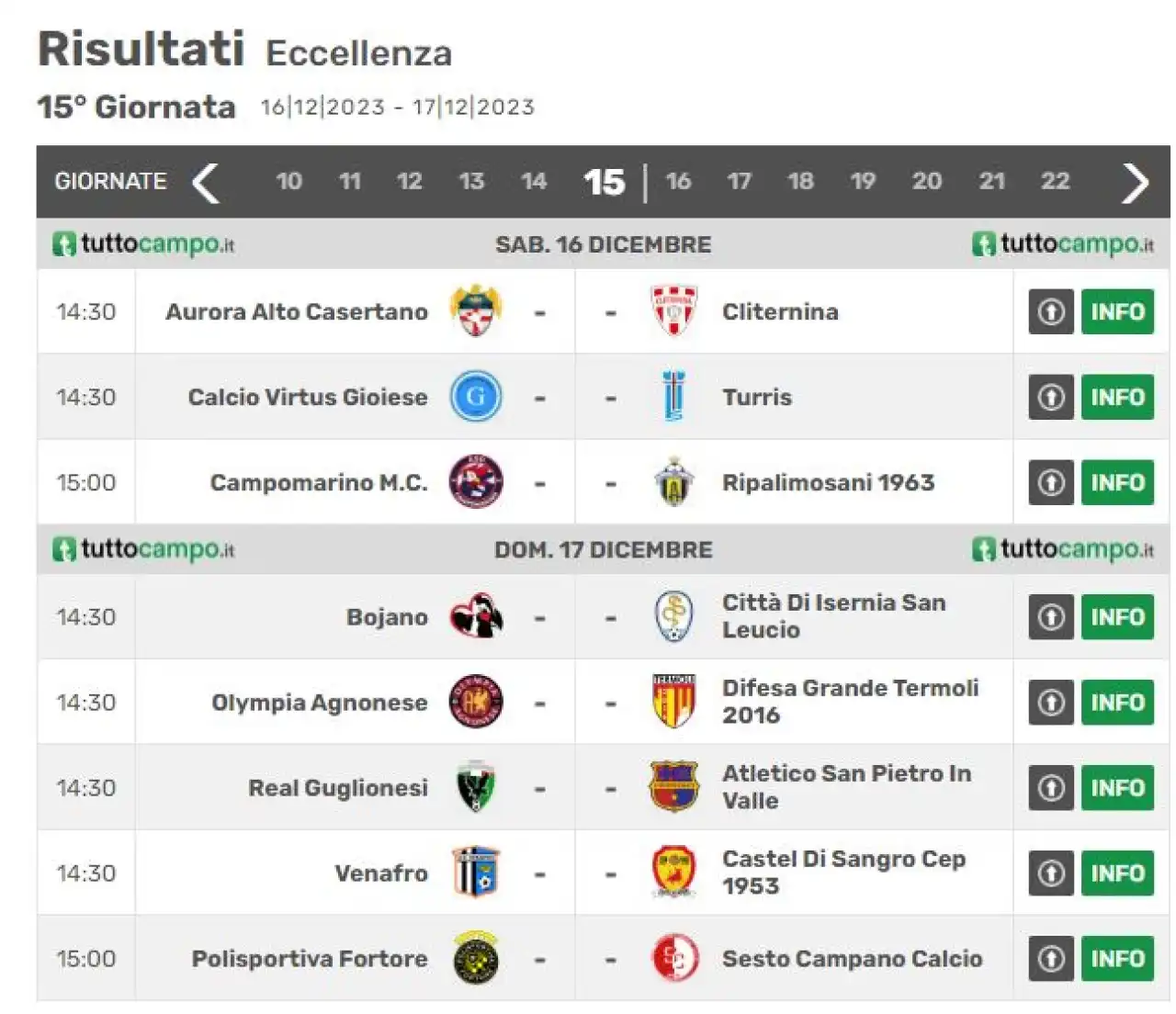Open INFO for Aurora Alto Casertano match
This screenshot has height=1014, width=1176.
tap(1117, 311)
